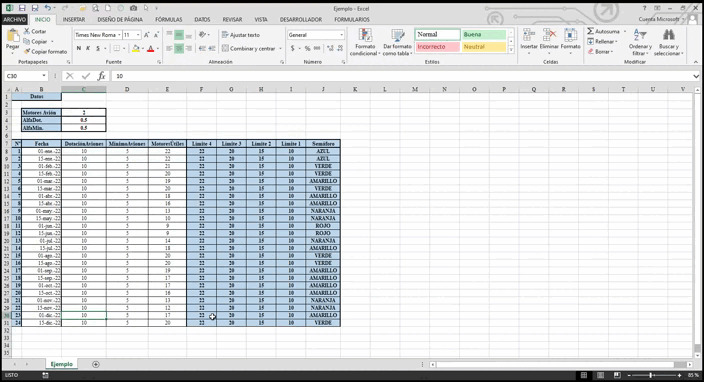
Task: Open Buscar y seleccionar binoculars
Action: (x=669, y=42)
